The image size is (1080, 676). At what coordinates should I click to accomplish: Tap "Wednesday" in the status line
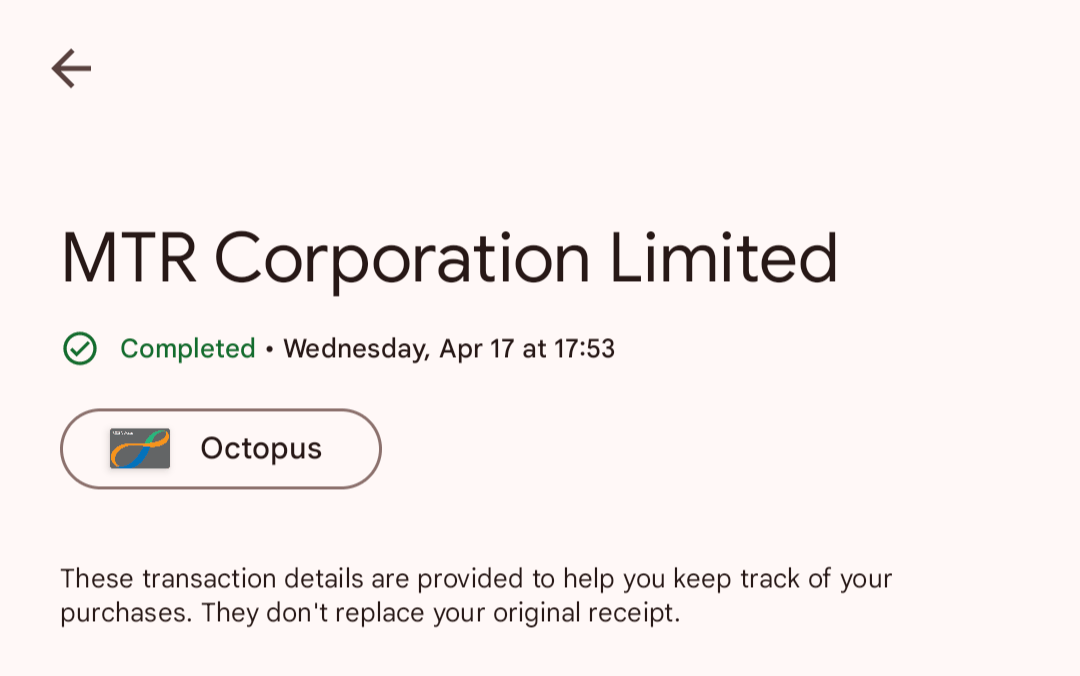point(357,349)
